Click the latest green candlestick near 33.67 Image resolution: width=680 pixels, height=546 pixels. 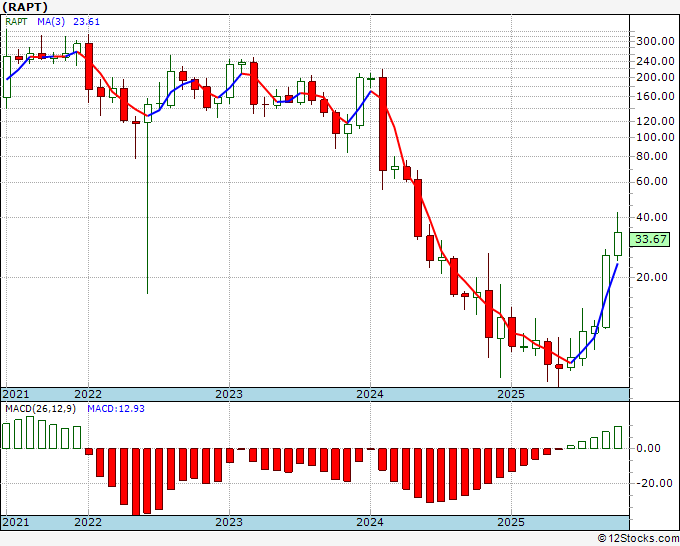pos(618,244)
